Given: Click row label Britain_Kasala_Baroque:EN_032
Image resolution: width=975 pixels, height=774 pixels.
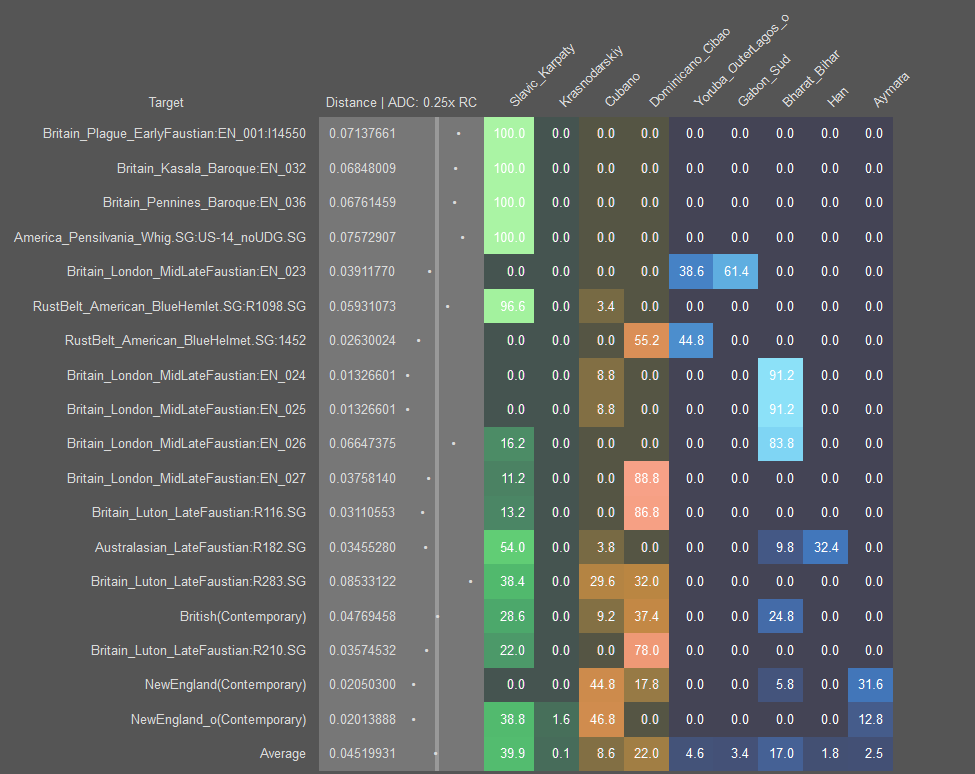Looking at the screenshot, I should coord(211,168).
